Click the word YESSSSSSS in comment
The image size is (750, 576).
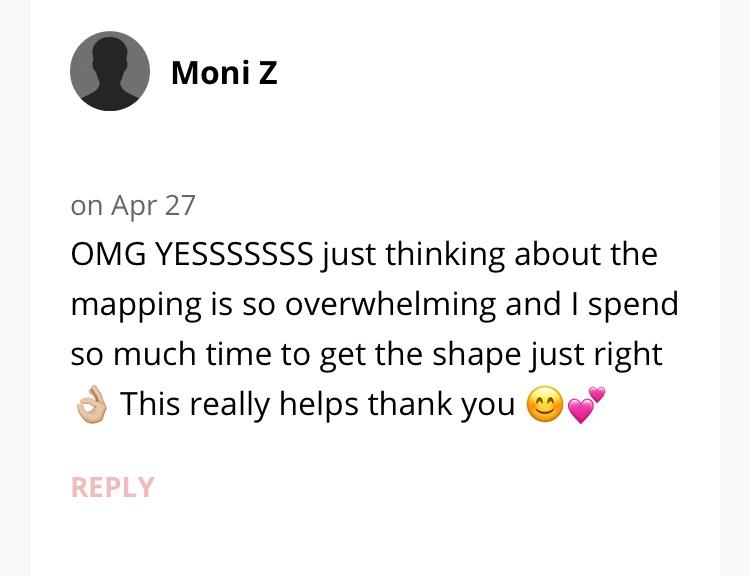tap(234, 254)
